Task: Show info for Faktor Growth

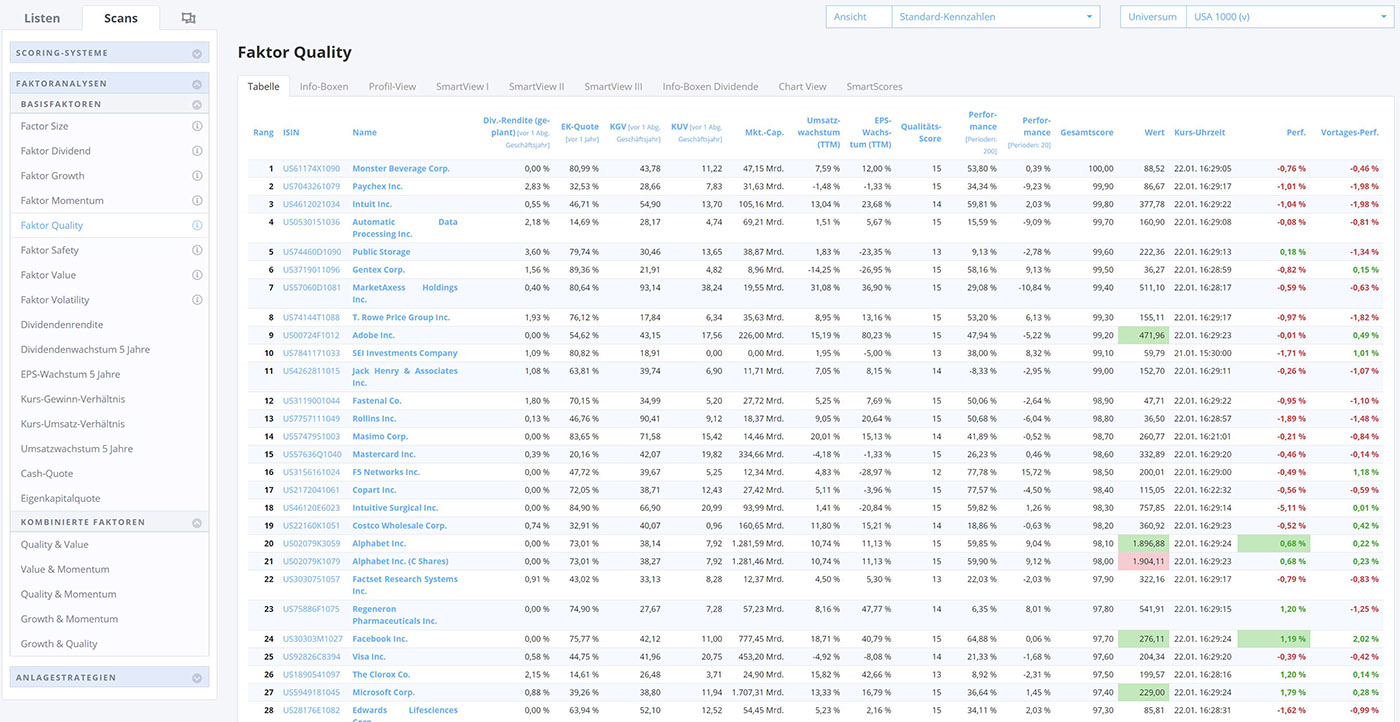Action: (197, 176)
